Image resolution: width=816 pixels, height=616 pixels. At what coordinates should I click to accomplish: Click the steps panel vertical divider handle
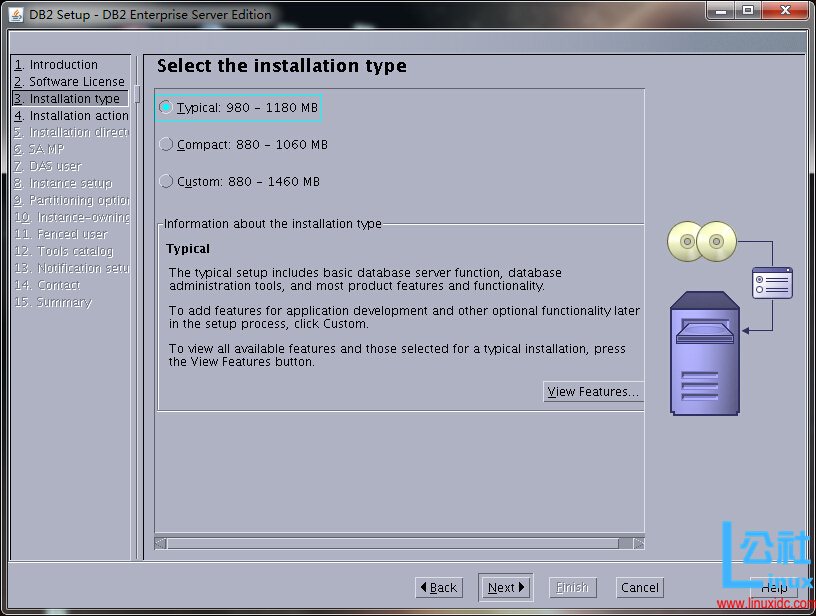point(137,94)
